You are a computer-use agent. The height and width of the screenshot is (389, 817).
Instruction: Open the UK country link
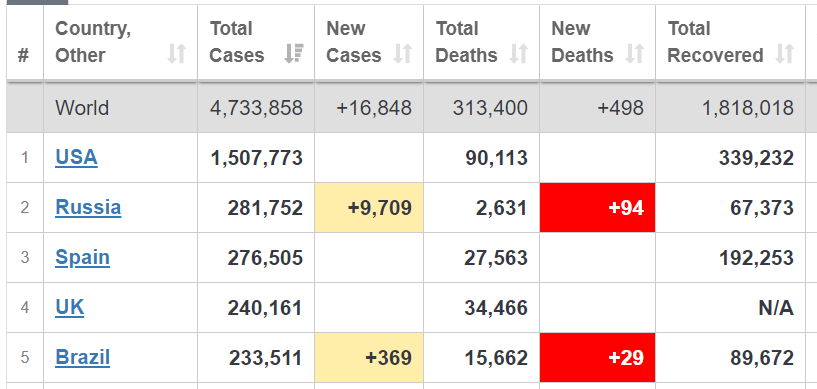tap(69, 307)
